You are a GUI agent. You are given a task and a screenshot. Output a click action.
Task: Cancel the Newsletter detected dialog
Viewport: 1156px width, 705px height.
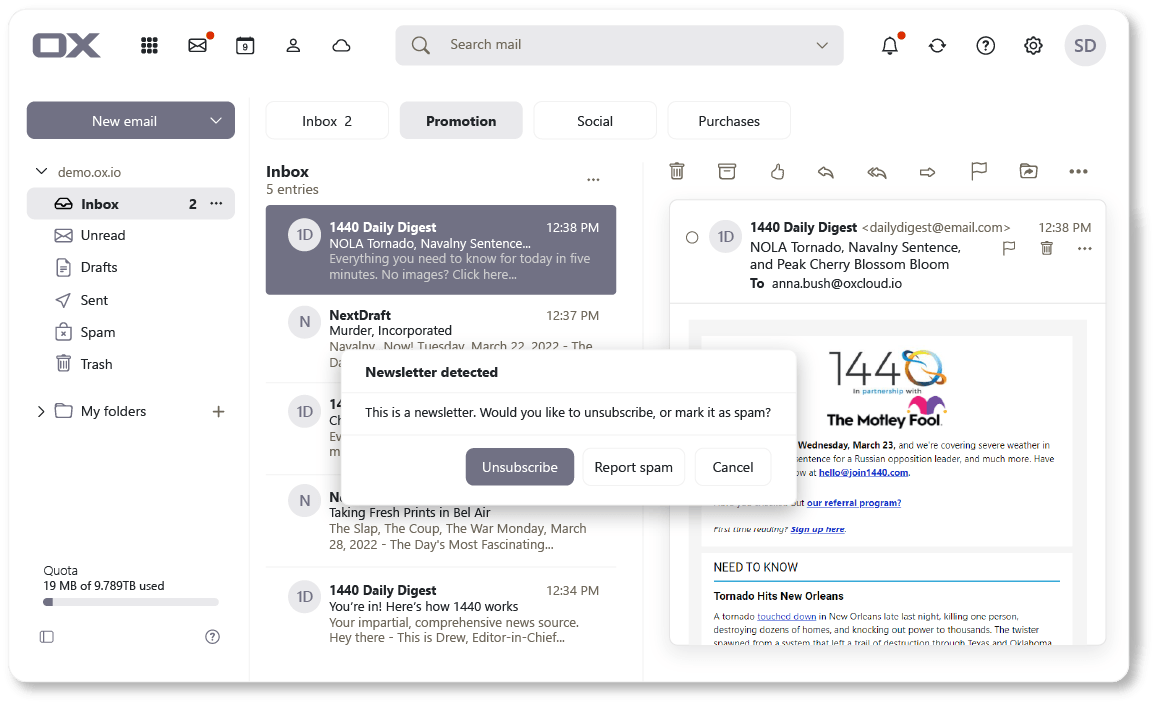click(733, 467)
